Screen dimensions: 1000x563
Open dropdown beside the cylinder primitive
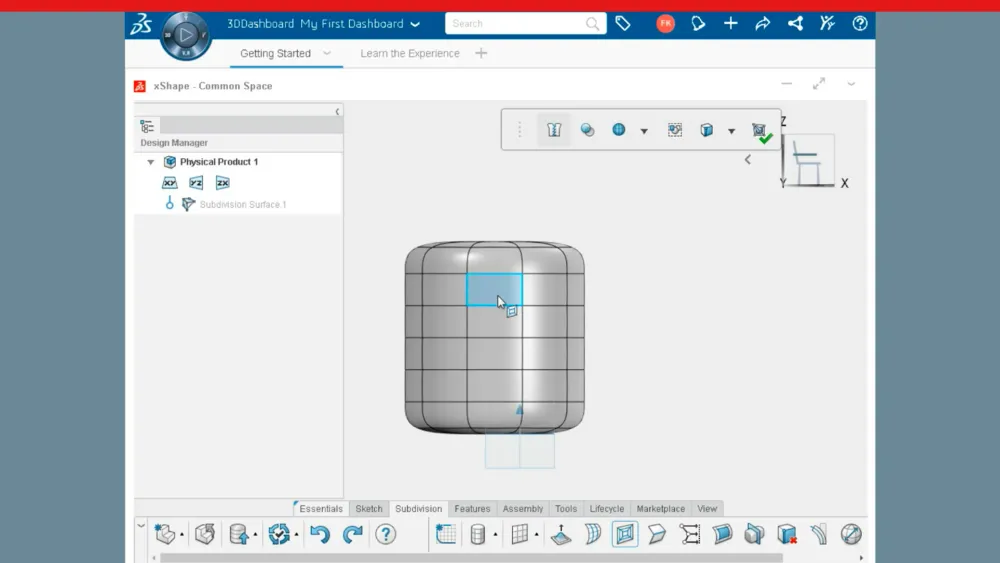[x=496, y=535]
